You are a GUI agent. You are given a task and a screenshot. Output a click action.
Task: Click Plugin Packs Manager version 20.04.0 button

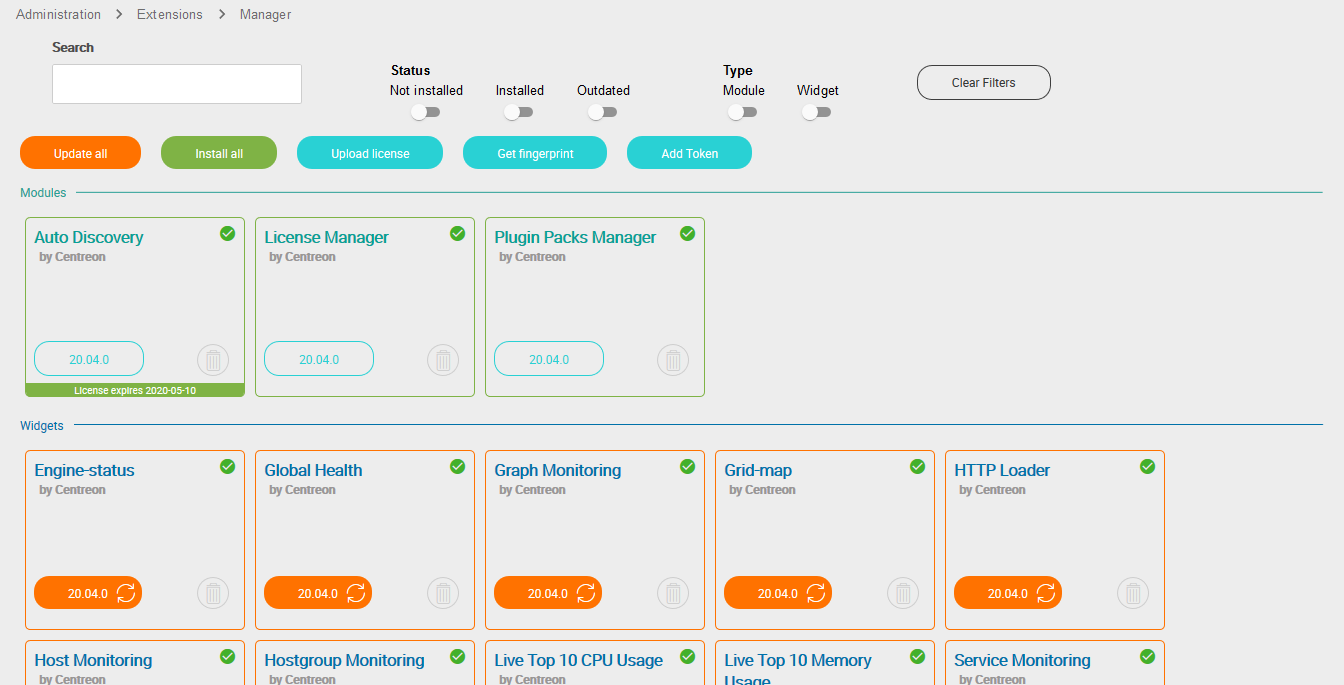[x=549, y=359]
